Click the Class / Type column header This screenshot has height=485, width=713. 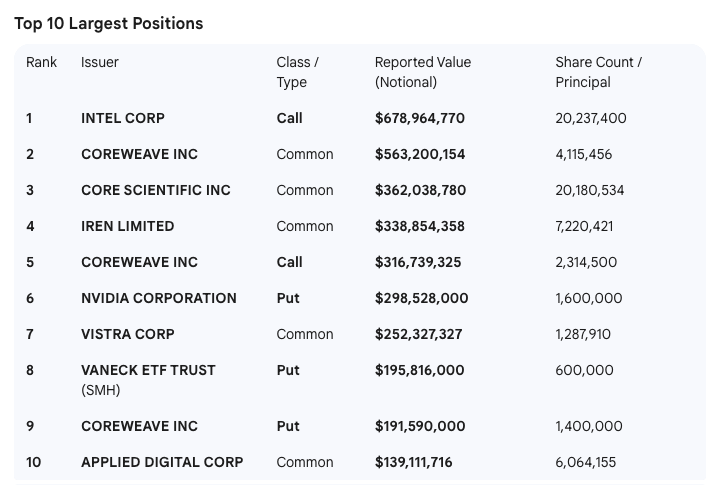coord(297,72)
